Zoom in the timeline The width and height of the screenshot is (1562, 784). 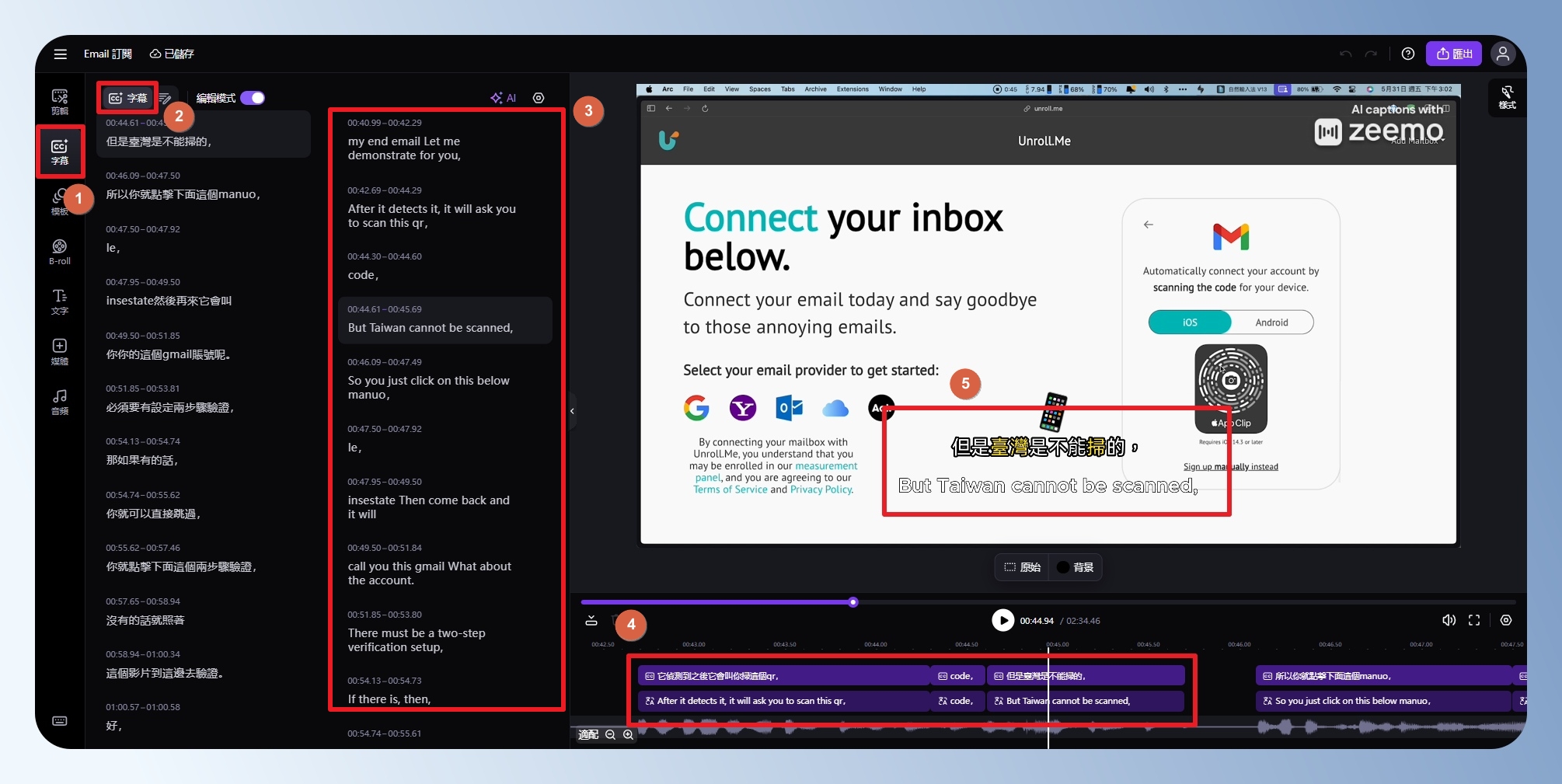628,734
